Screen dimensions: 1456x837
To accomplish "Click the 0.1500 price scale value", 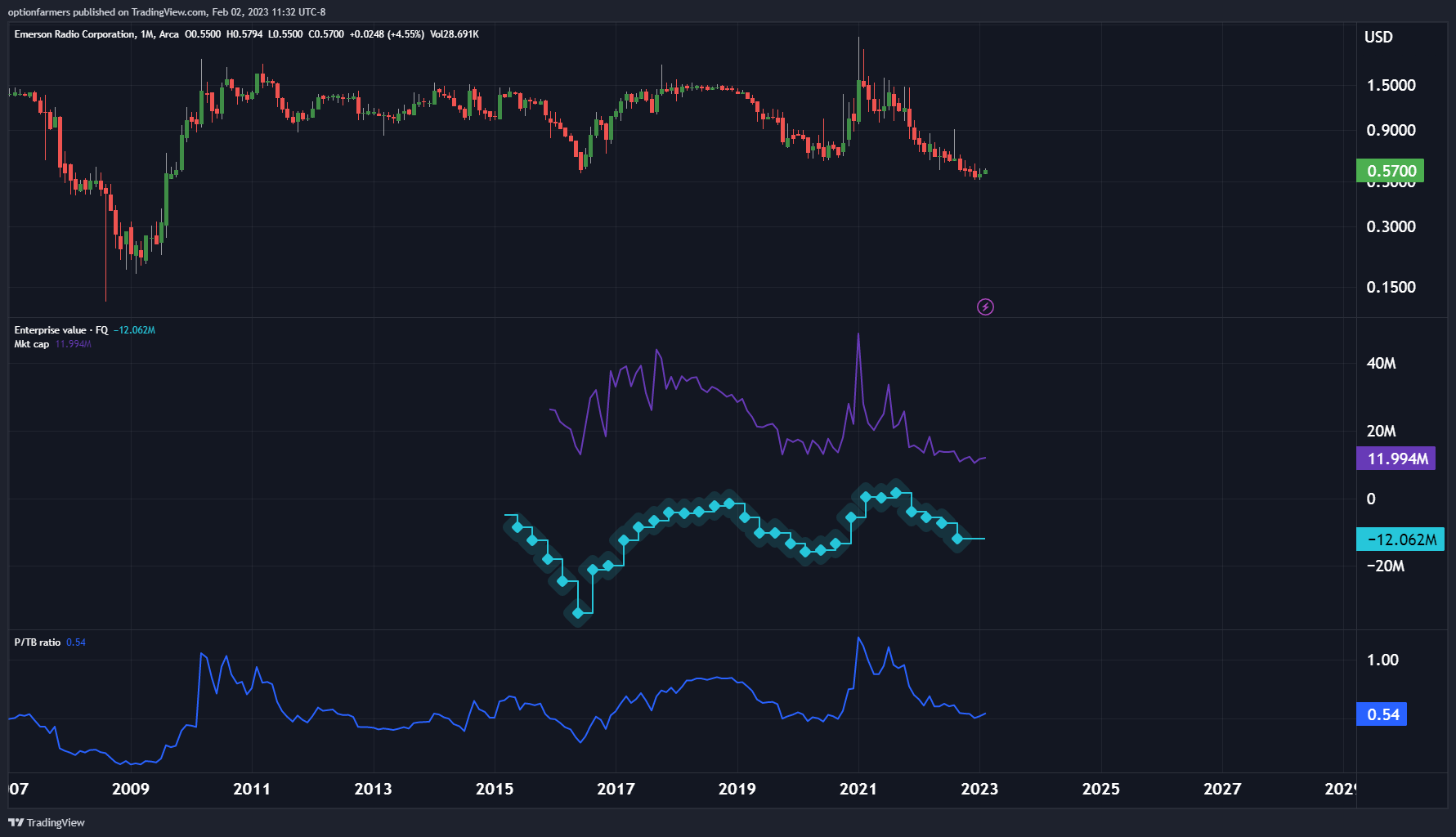I will pos(1391,287).
